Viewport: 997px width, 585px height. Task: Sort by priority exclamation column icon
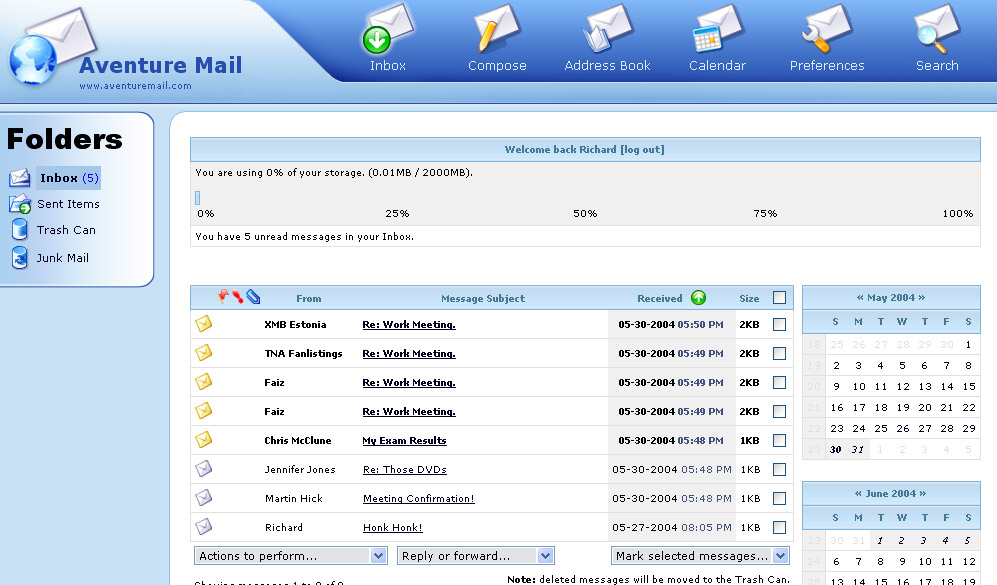237,297
